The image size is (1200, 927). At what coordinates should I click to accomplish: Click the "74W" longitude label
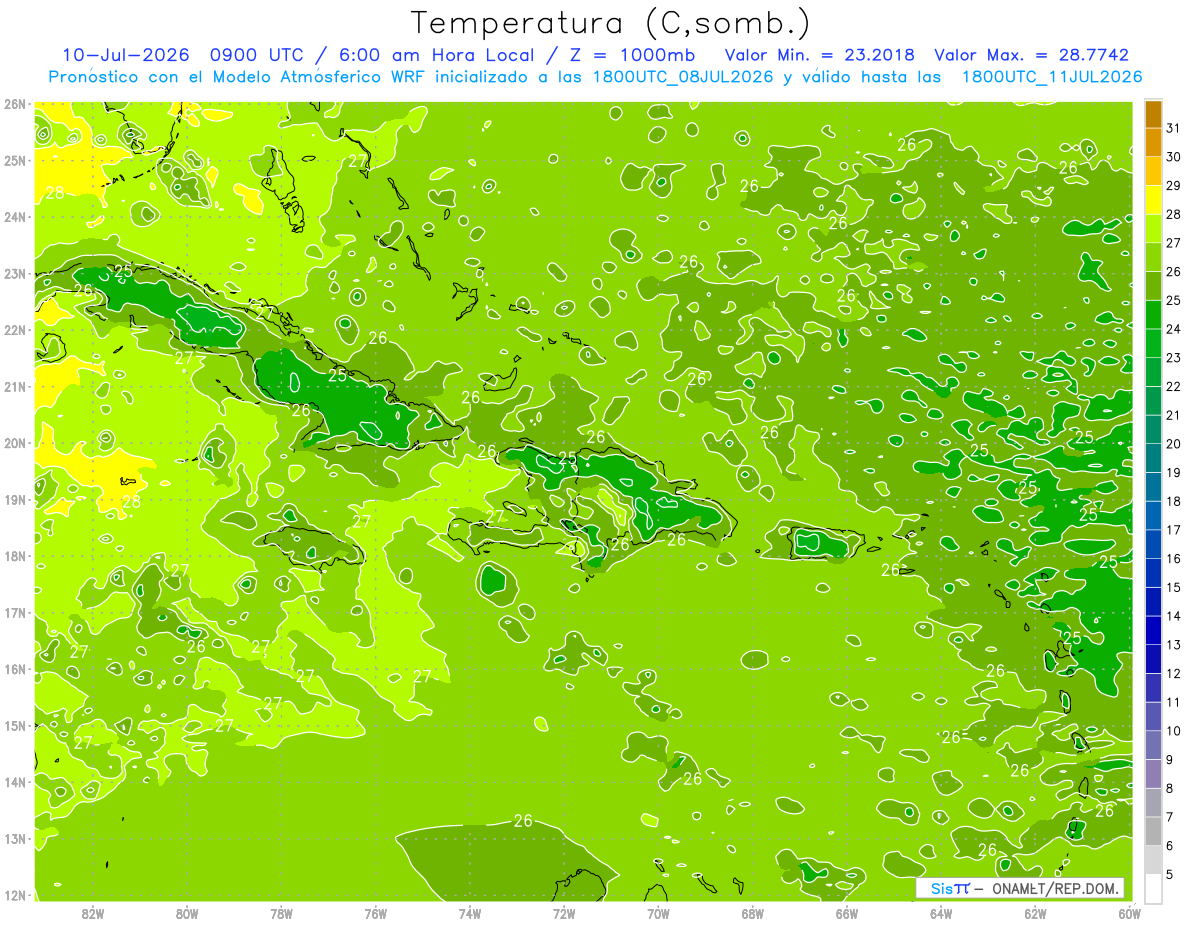click(470, 914)
